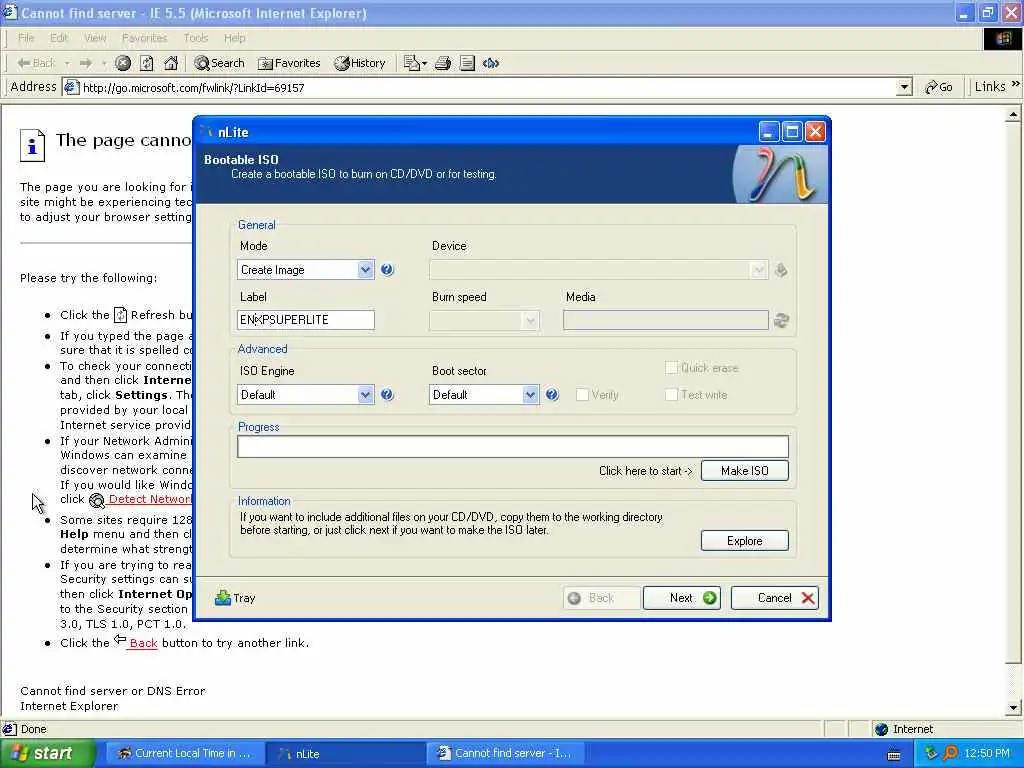Viewport: 1024px width, 768px height.
Task: Open IE History toolbar button
Action: pyautogui.click(x=360, y=63)
